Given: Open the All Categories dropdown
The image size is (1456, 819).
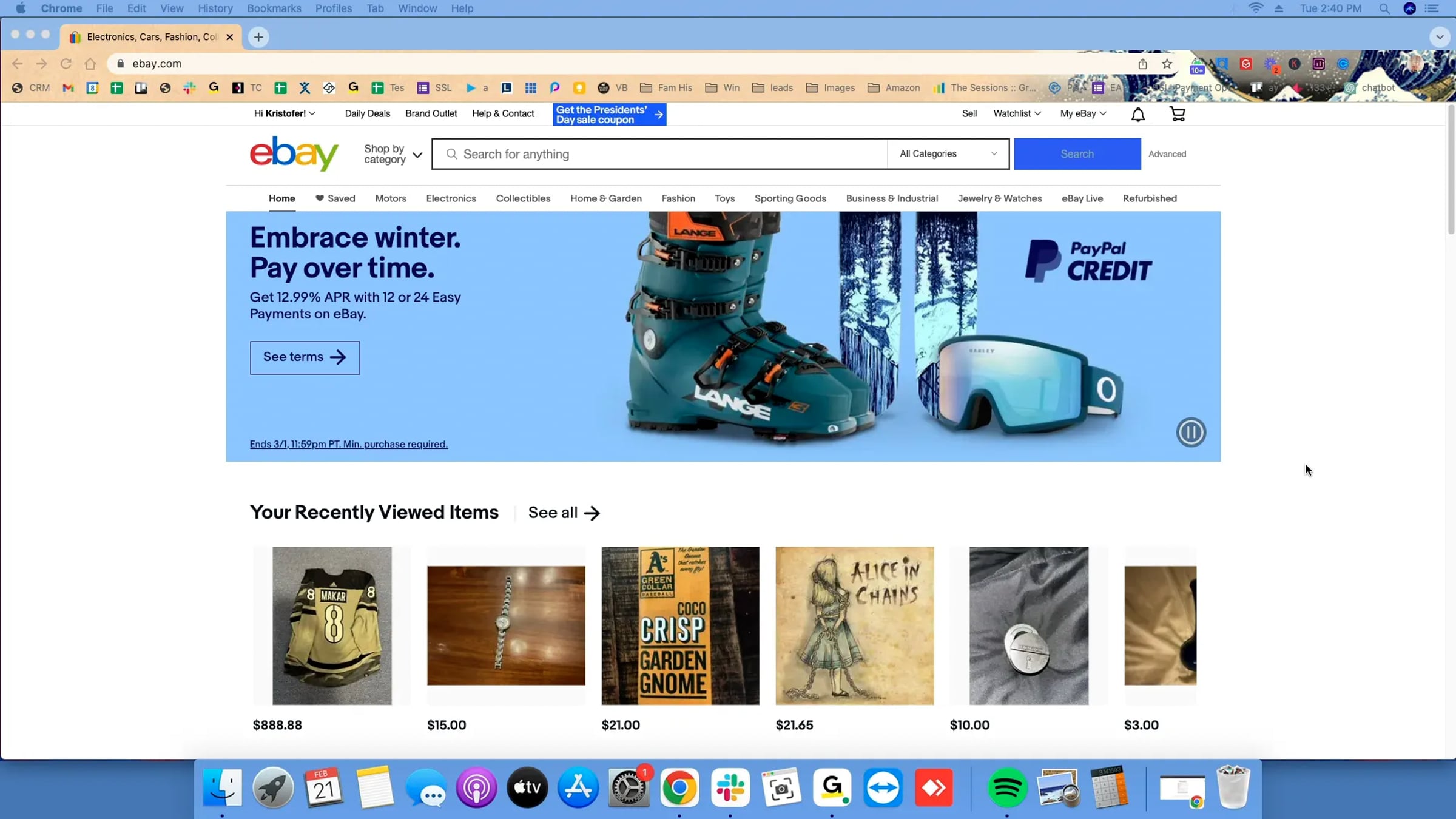Looking at the screenshot, I should coord(948,154).
